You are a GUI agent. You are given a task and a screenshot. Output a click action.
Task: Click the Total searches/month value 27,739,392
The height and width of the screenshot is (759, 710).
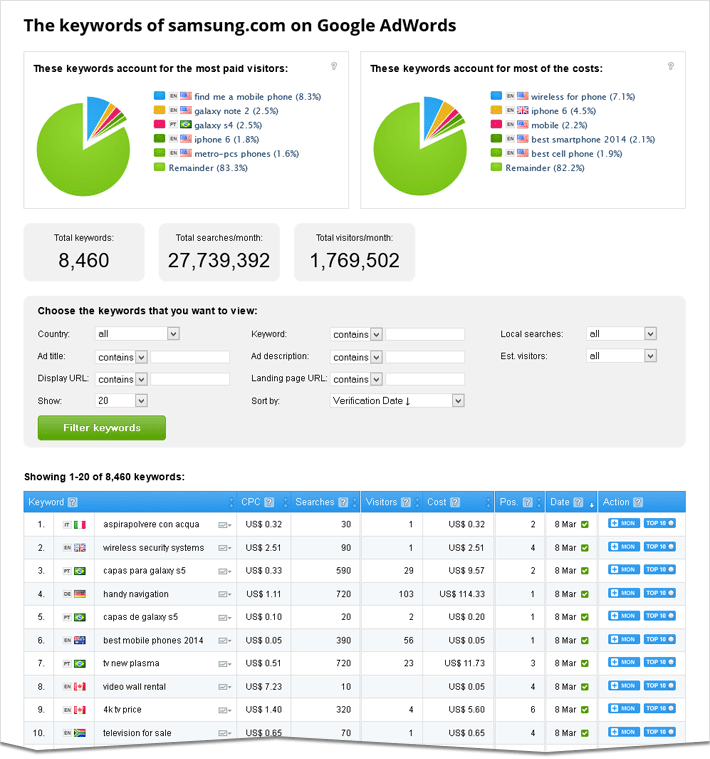pyautogui.click(x=219, y=260)
